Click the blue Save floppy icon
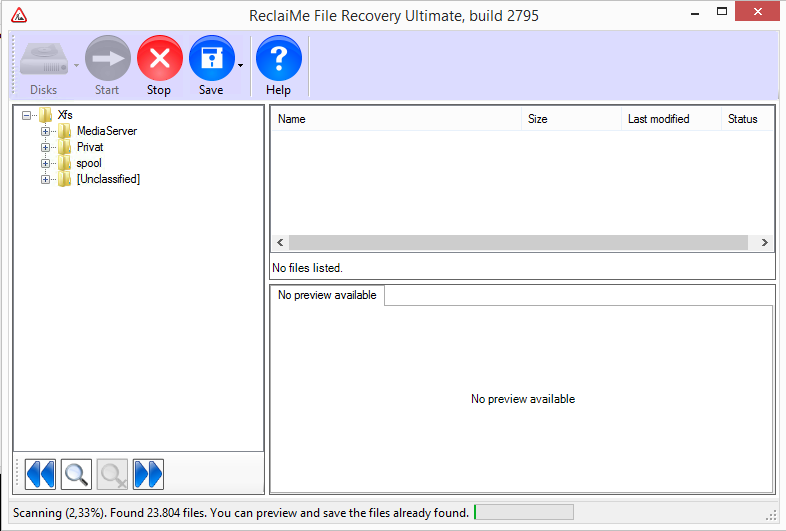 click(x=212, y=58)
